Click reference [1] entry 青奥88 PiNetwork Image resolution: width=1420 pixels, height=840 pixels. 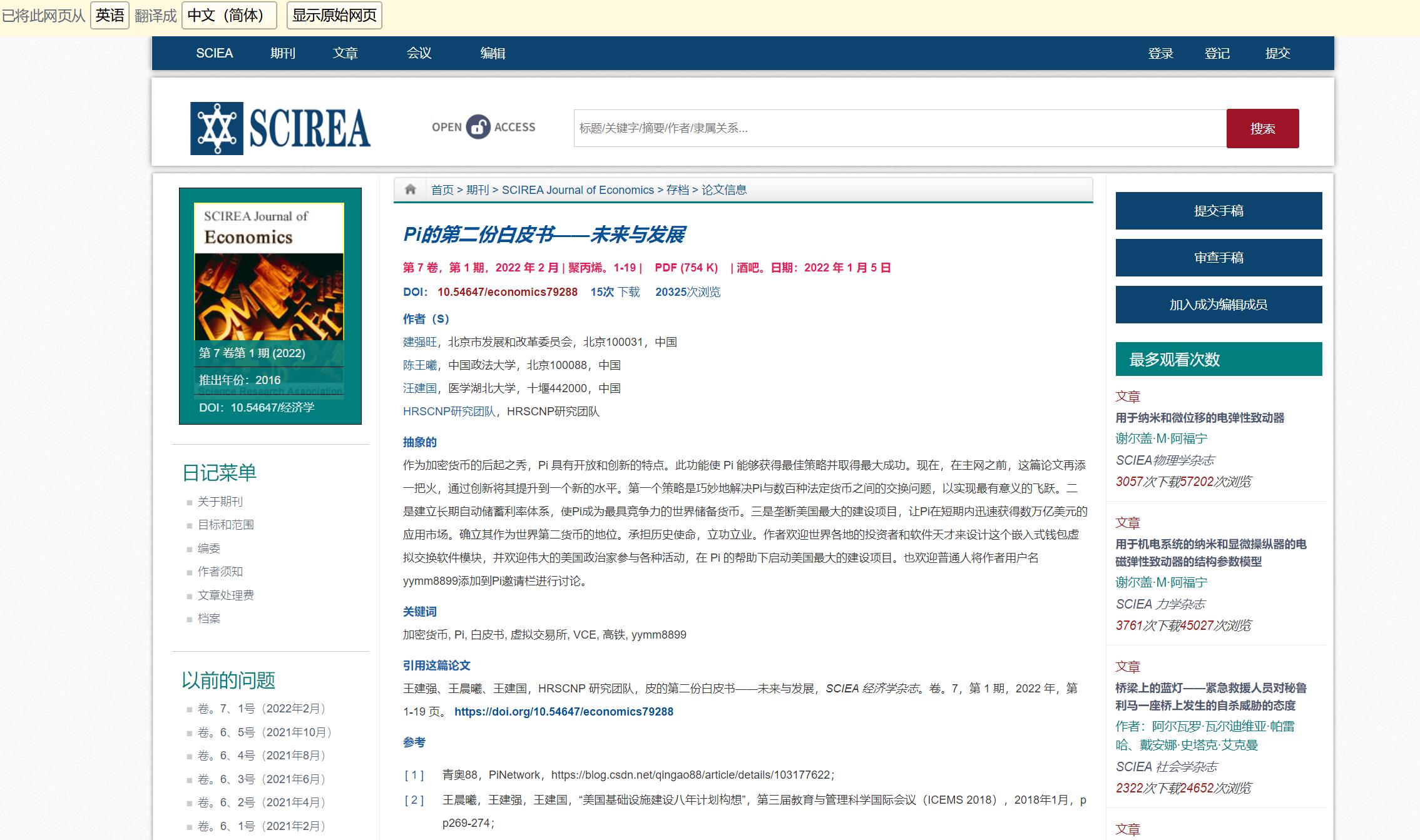tap(638, 775)
